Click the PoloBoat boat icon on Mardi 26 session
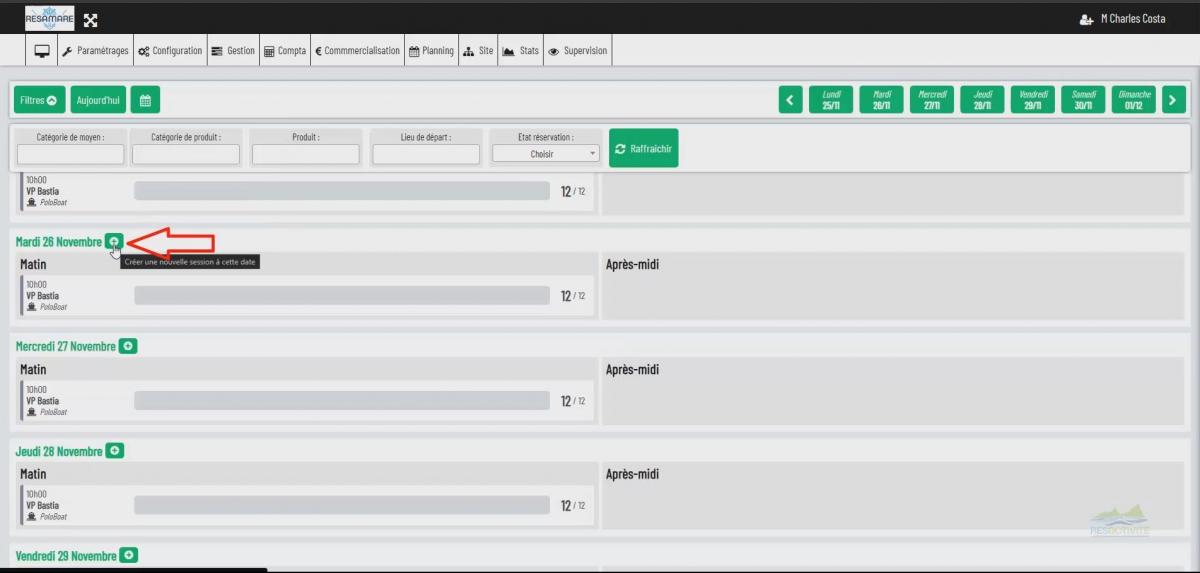This screenshot has height=573, width=1200. tap(31, 307)
